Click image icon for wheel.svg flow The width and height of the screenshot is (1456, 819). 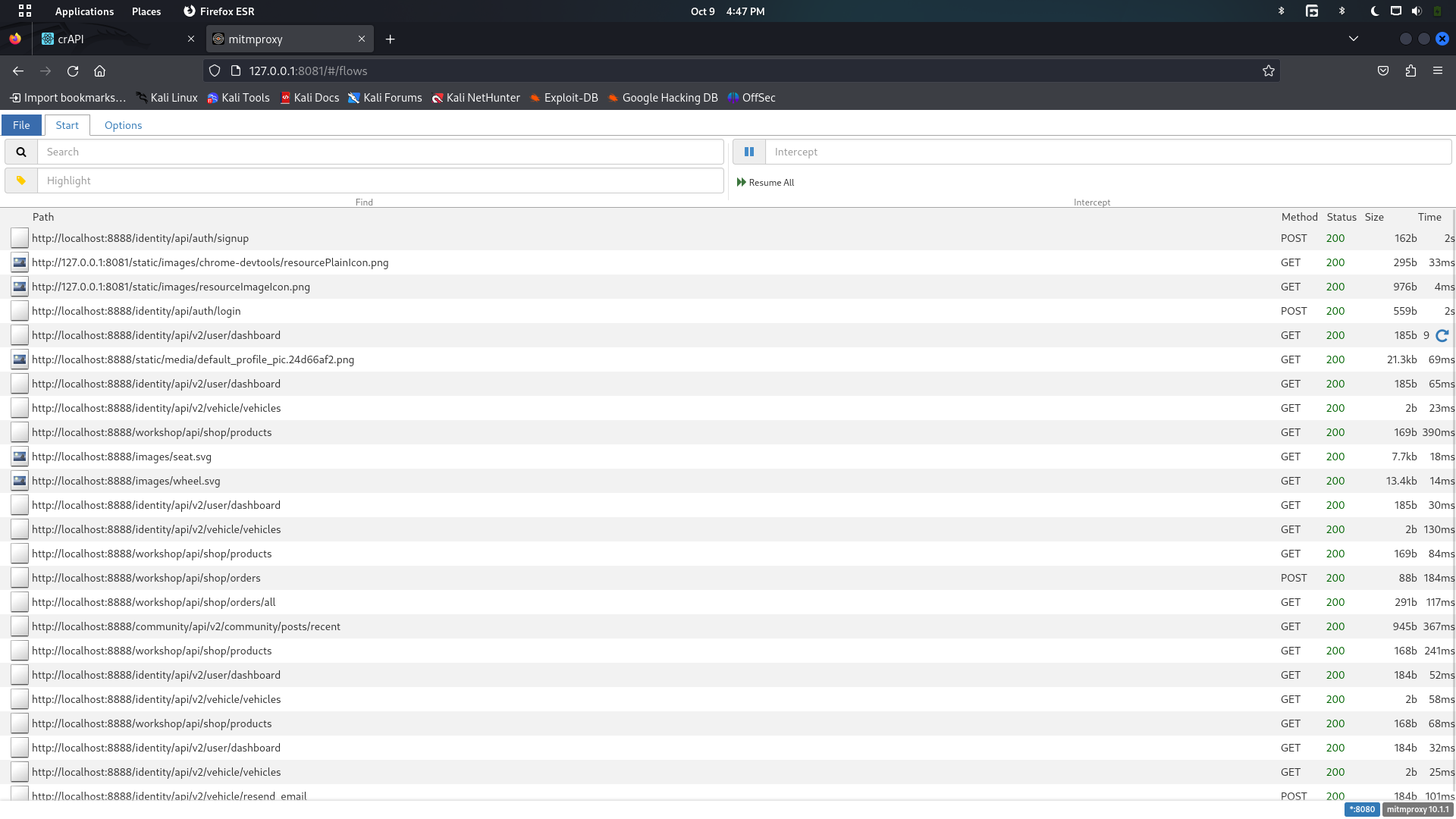(20, 481)
